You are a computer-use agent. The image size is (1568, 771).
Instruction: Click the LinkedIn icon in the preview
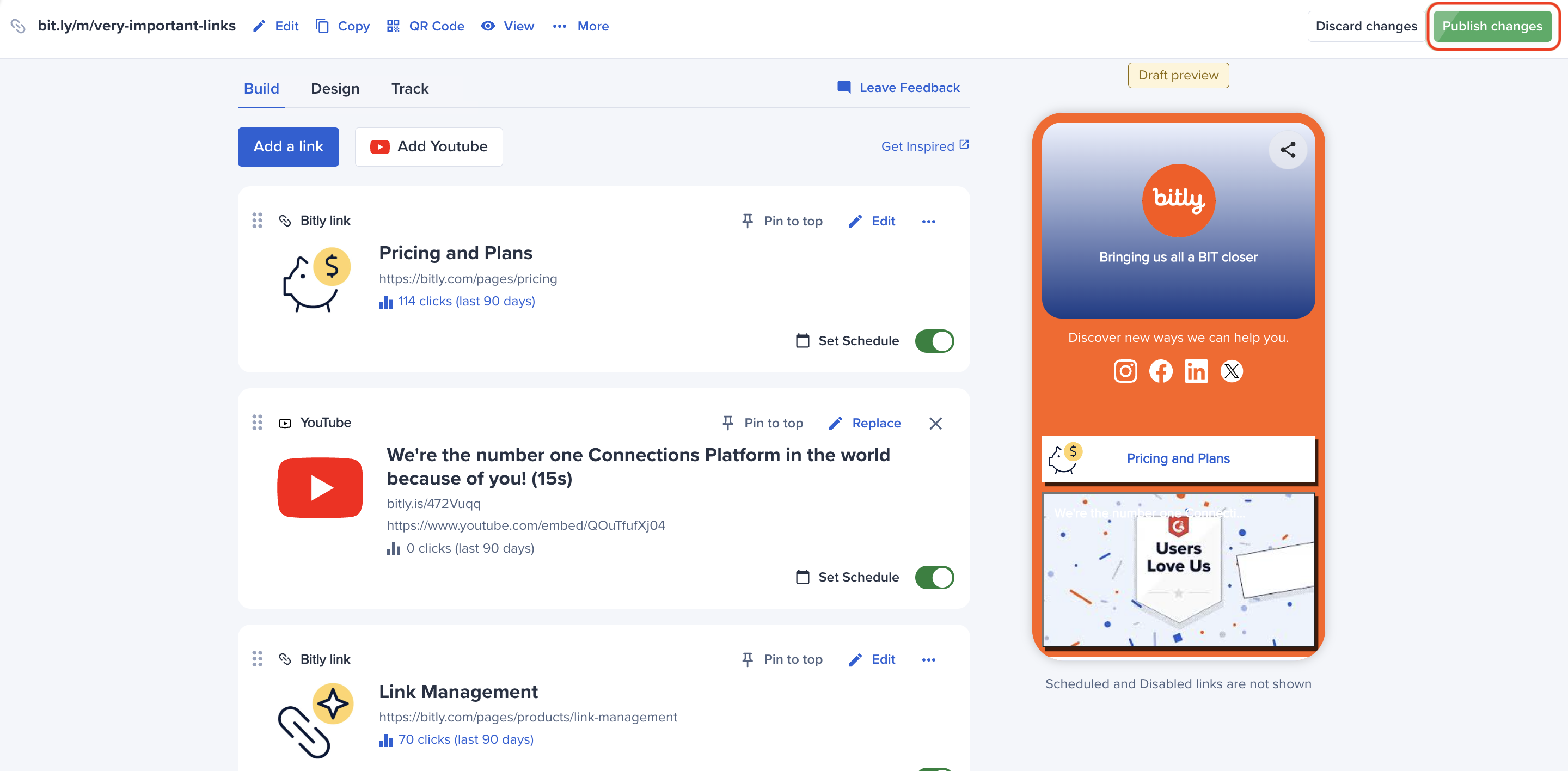[x=1196, y=371]
